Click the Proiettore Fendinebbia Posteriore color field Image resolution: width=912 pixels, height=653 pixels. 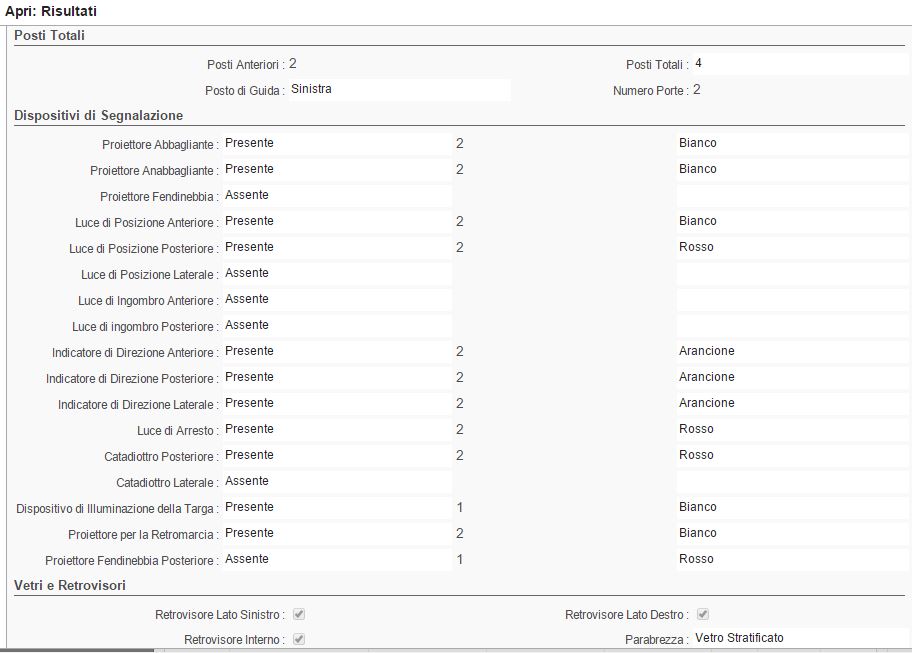pos(792,559)
